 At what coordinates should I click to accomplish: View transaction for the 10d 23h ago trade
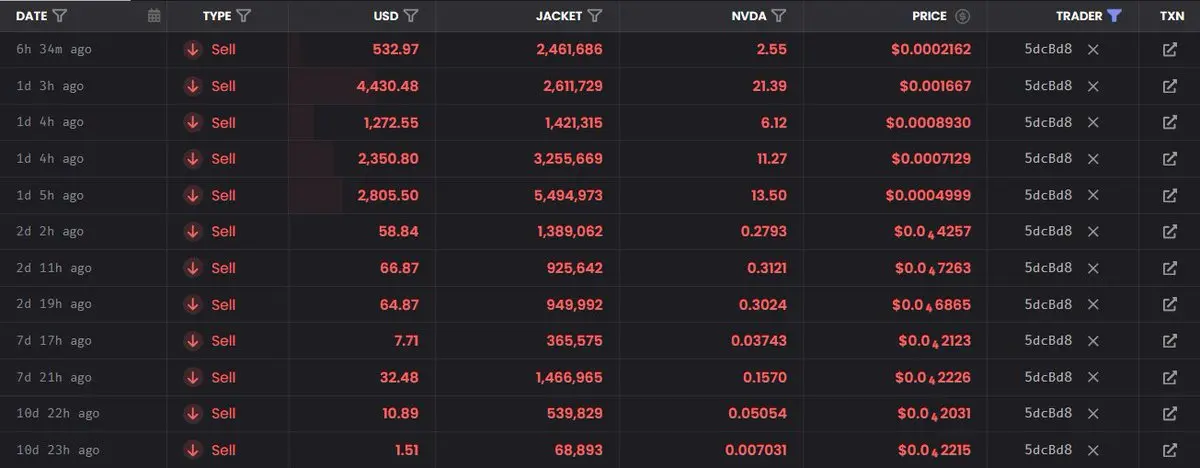(1170, 450)
